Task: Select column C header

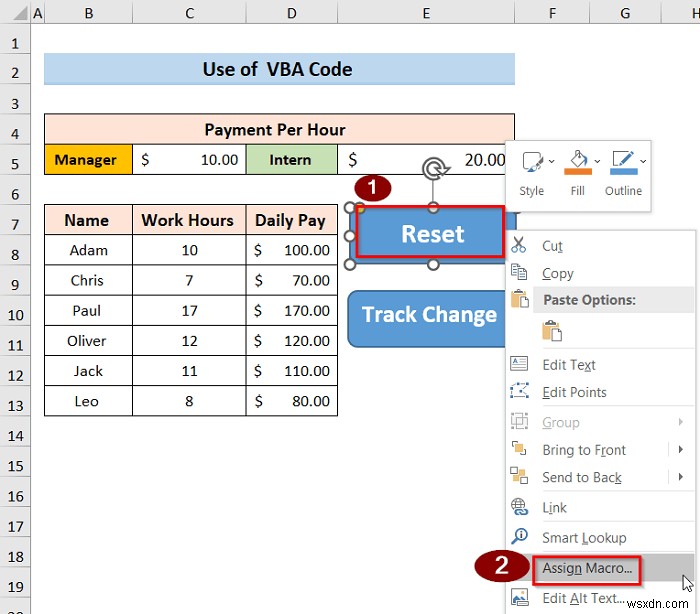Action: pos(189,13)
